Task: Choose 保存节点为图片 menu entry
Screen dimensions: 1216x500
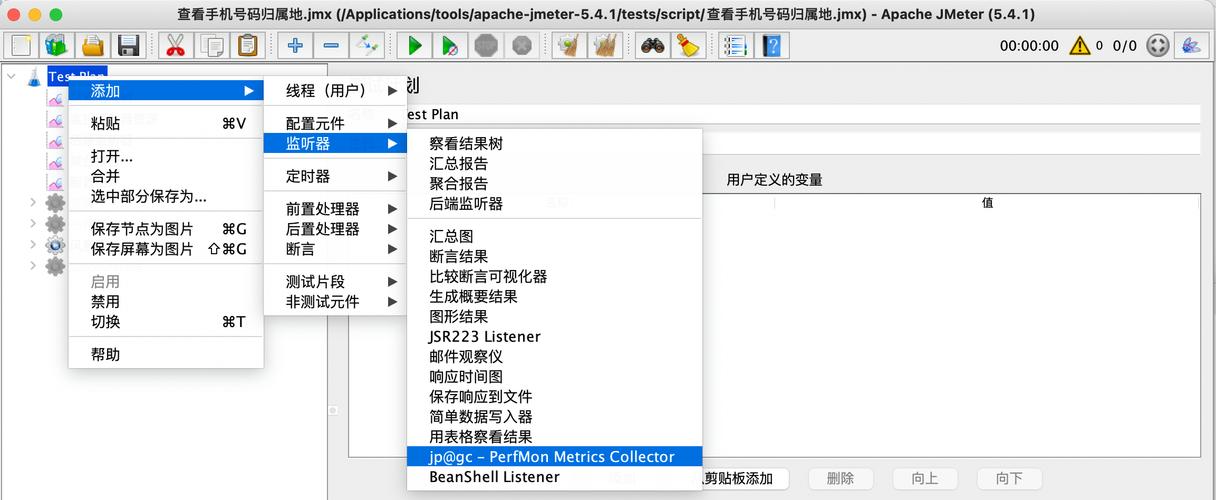Action: 166,229
